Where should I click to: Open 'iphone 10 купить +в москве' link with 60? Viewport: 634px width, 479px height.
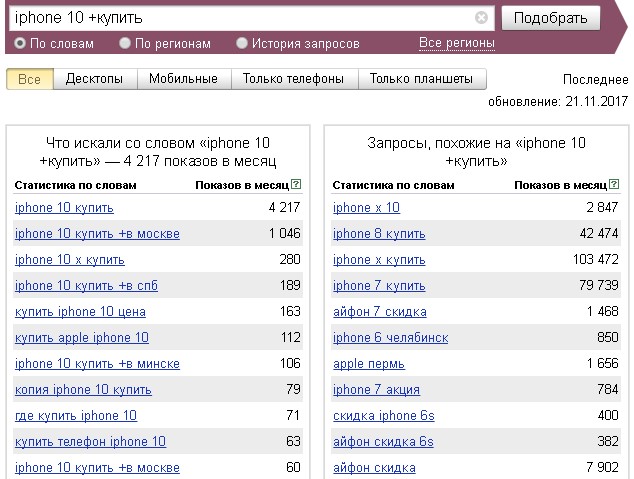click(97, 468)
